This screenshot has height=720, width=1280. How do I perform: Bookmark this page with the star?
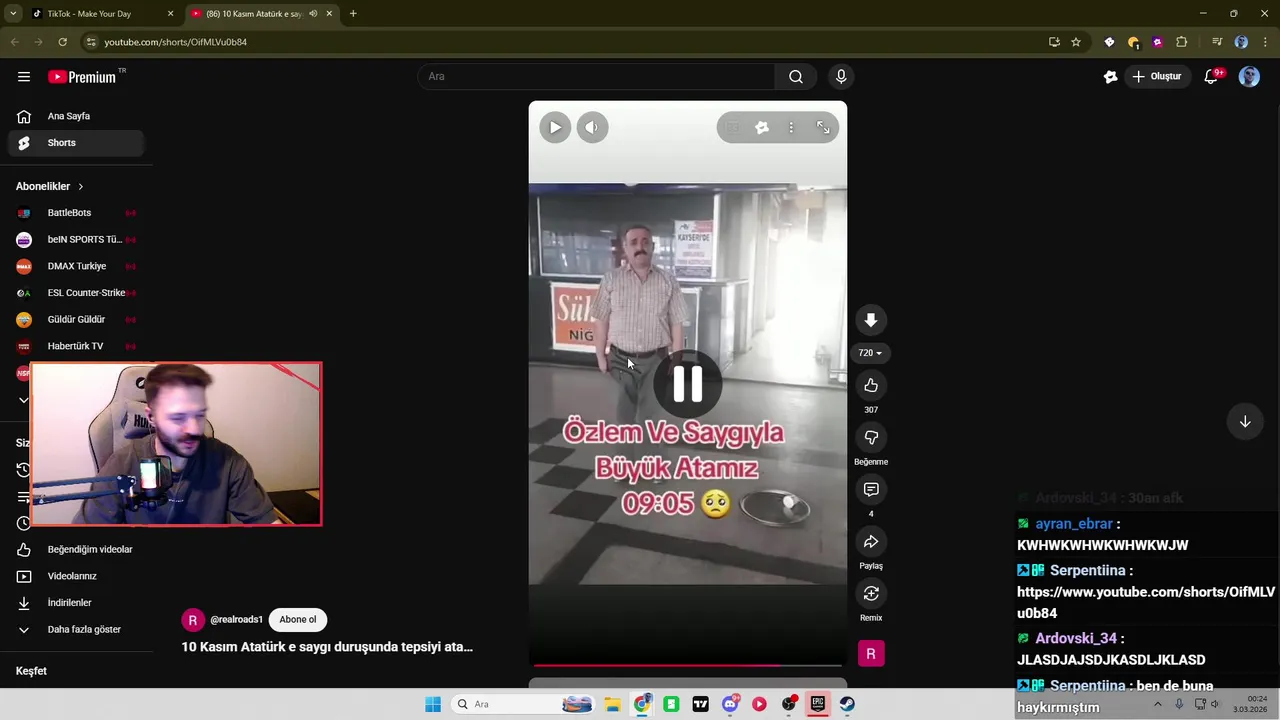pyautogui.click(x=1076, y=42)
